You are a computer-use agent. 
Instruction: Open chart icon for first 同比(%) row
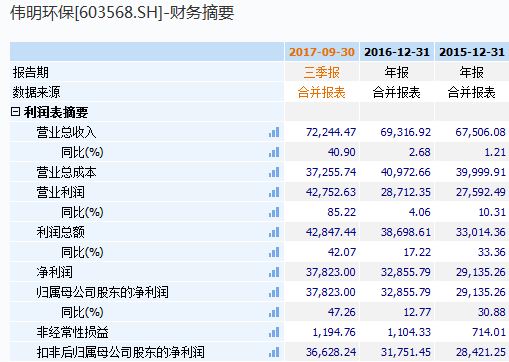274,152
